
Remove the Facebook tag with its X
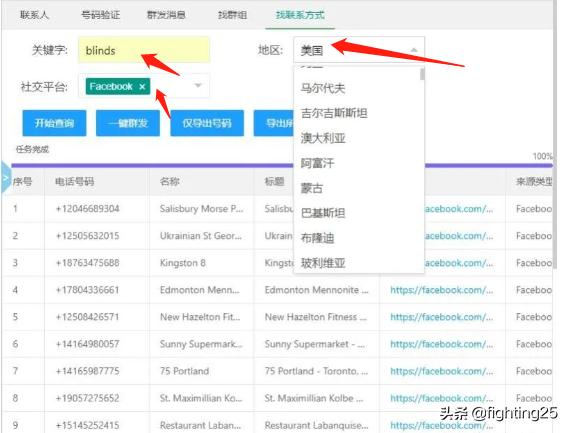click(142, 87)
